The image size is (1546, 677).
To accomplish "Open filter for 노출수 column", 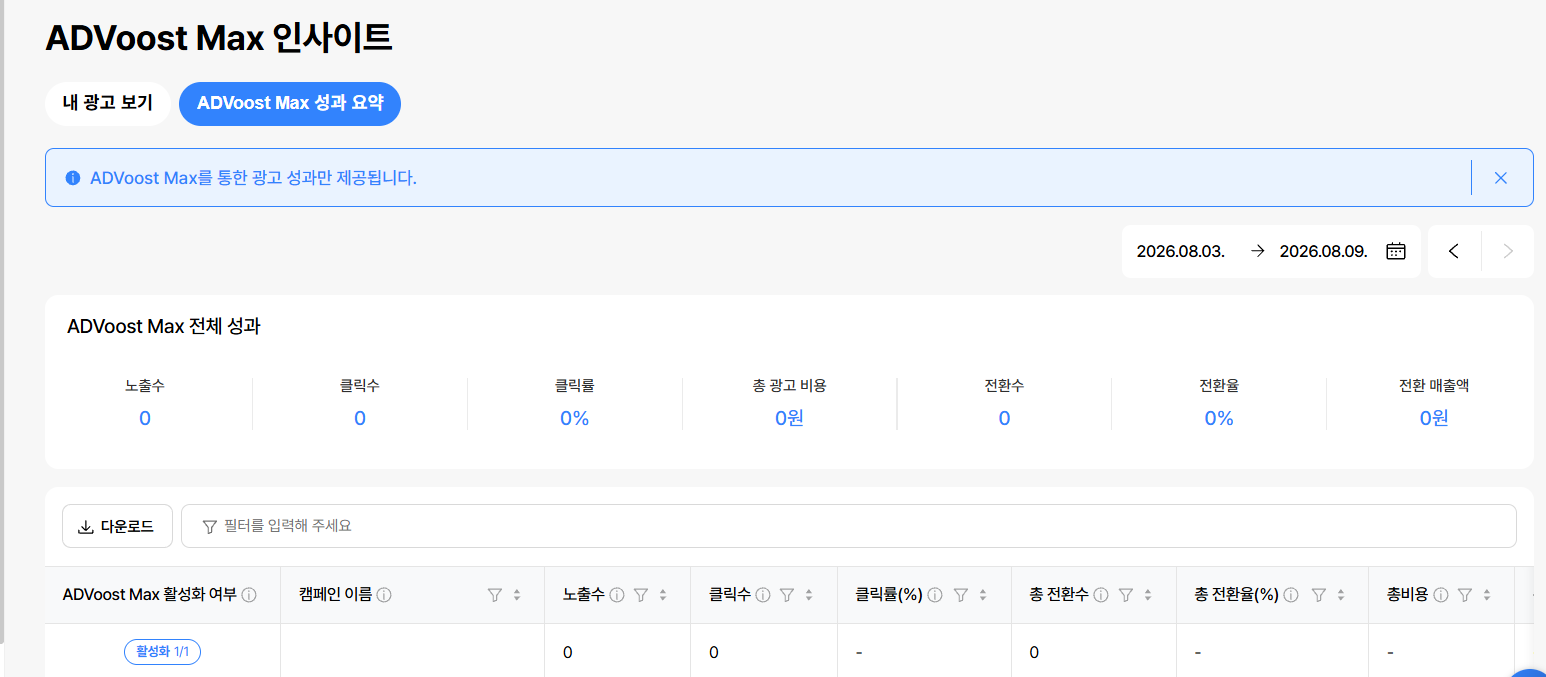I will pyautogui.click(x=641, y=595).
